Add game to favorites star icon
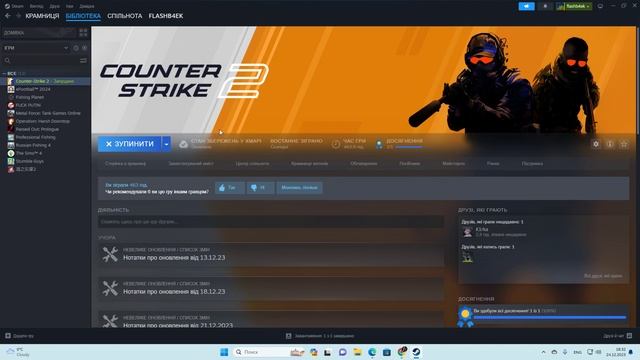The width and height of the screenshot is (640, 360). click(624, 144)
